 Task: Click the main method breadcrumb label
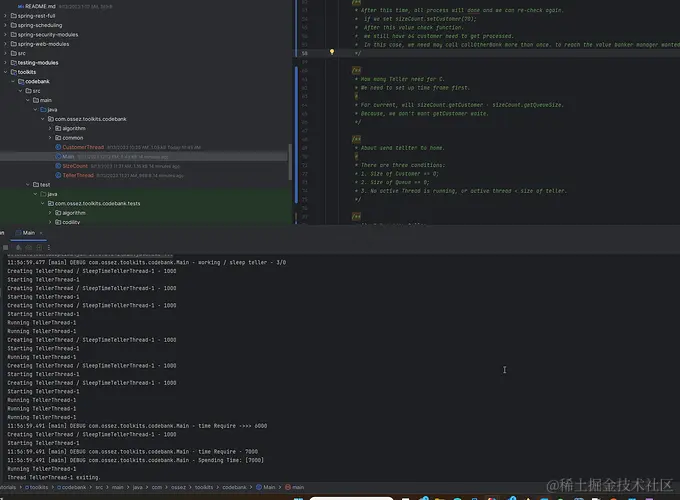pyautogui.click(x=298, y=487)
